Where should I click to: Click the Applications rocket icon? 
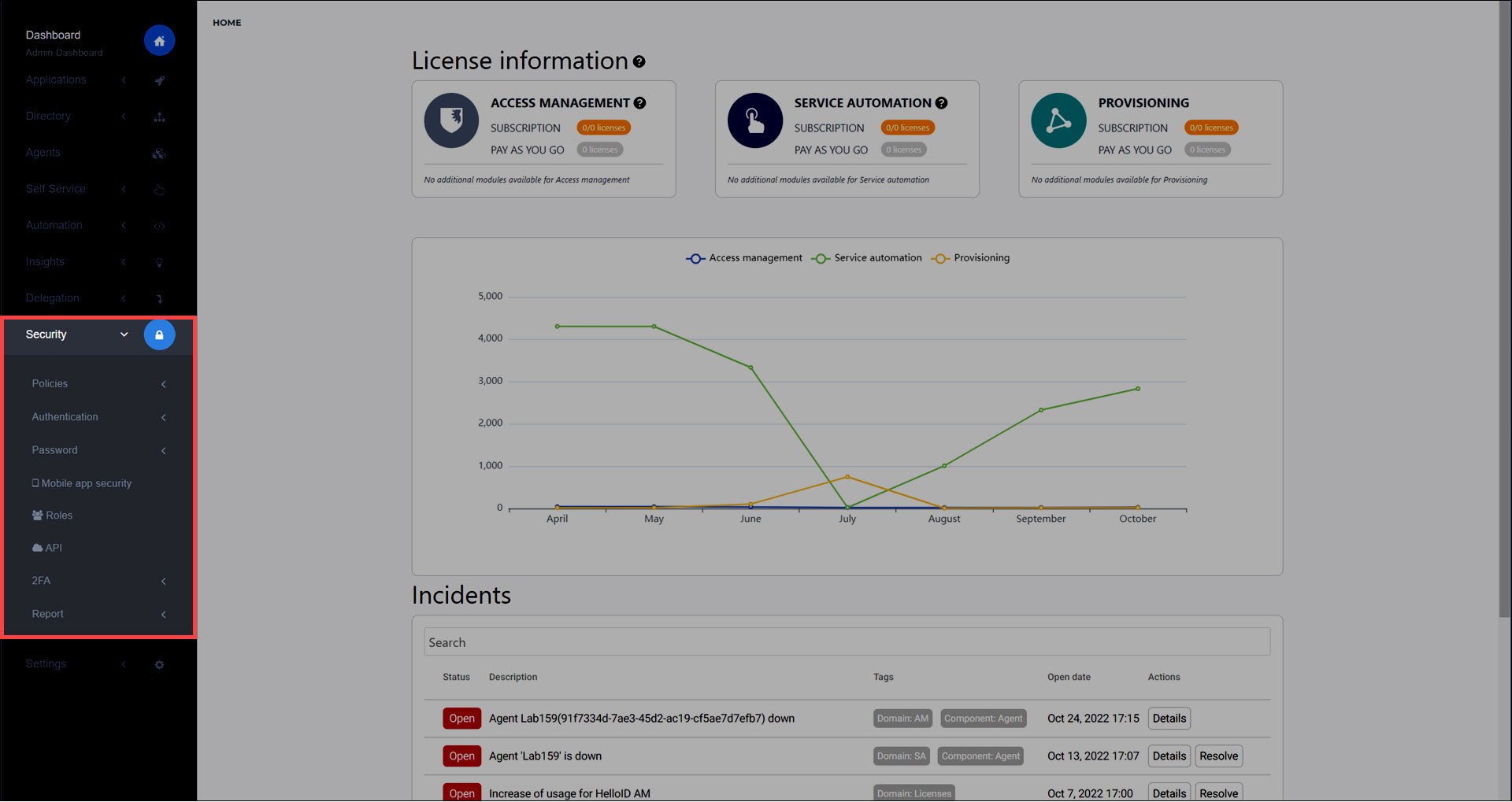pyautogui.click(x=159, y=80)
